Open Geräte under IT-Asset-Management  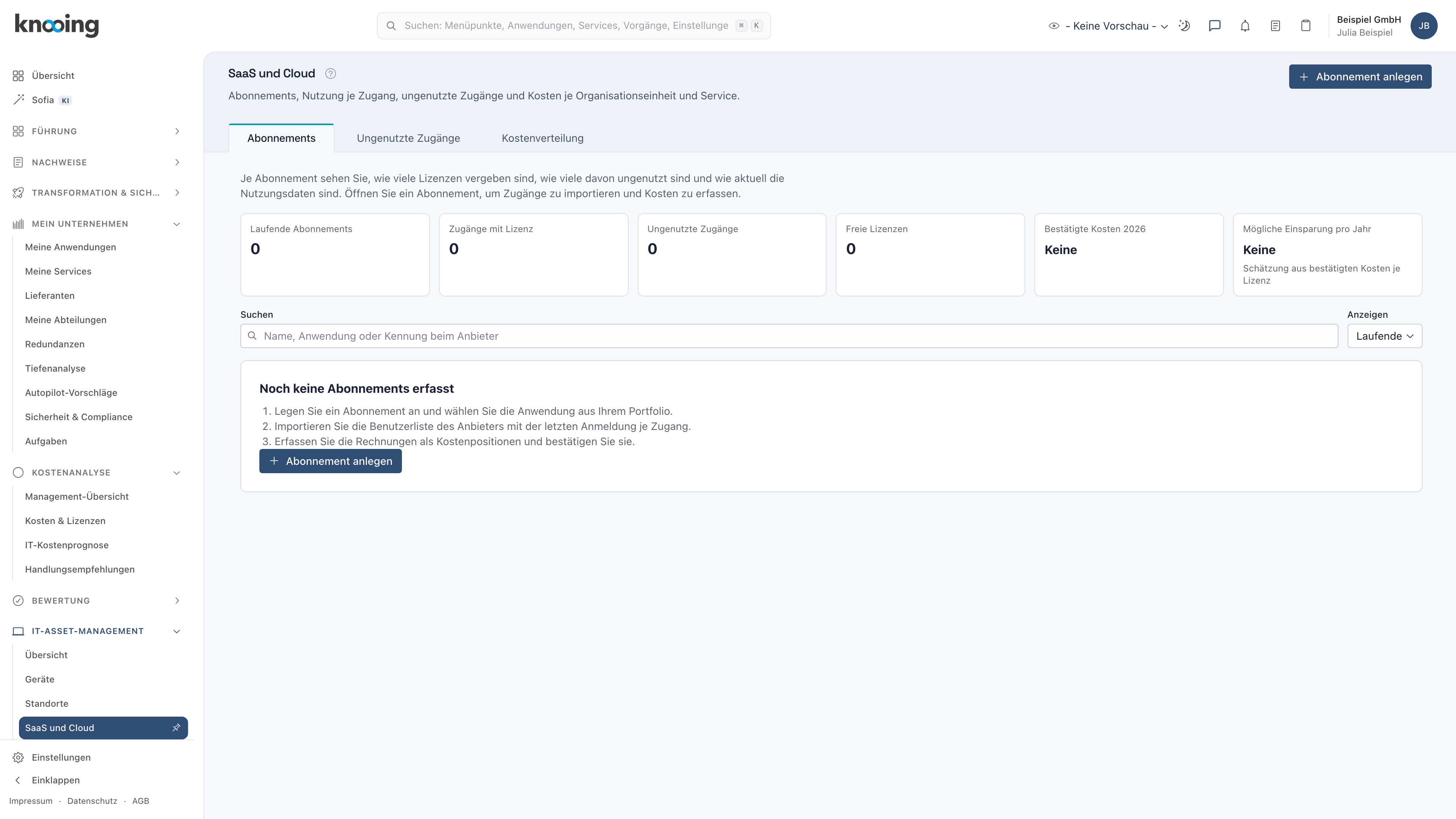[39, 679]
